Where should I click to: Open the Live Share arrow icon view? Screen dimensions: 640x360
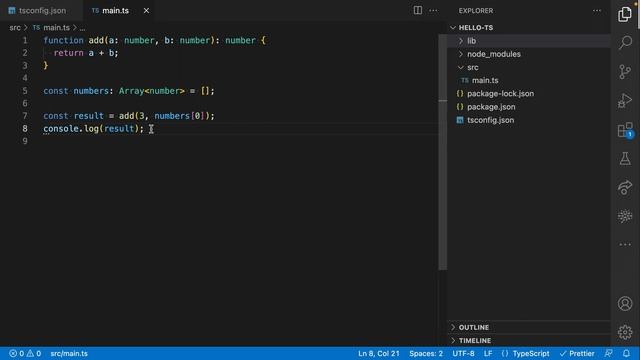tap(624, 187)
